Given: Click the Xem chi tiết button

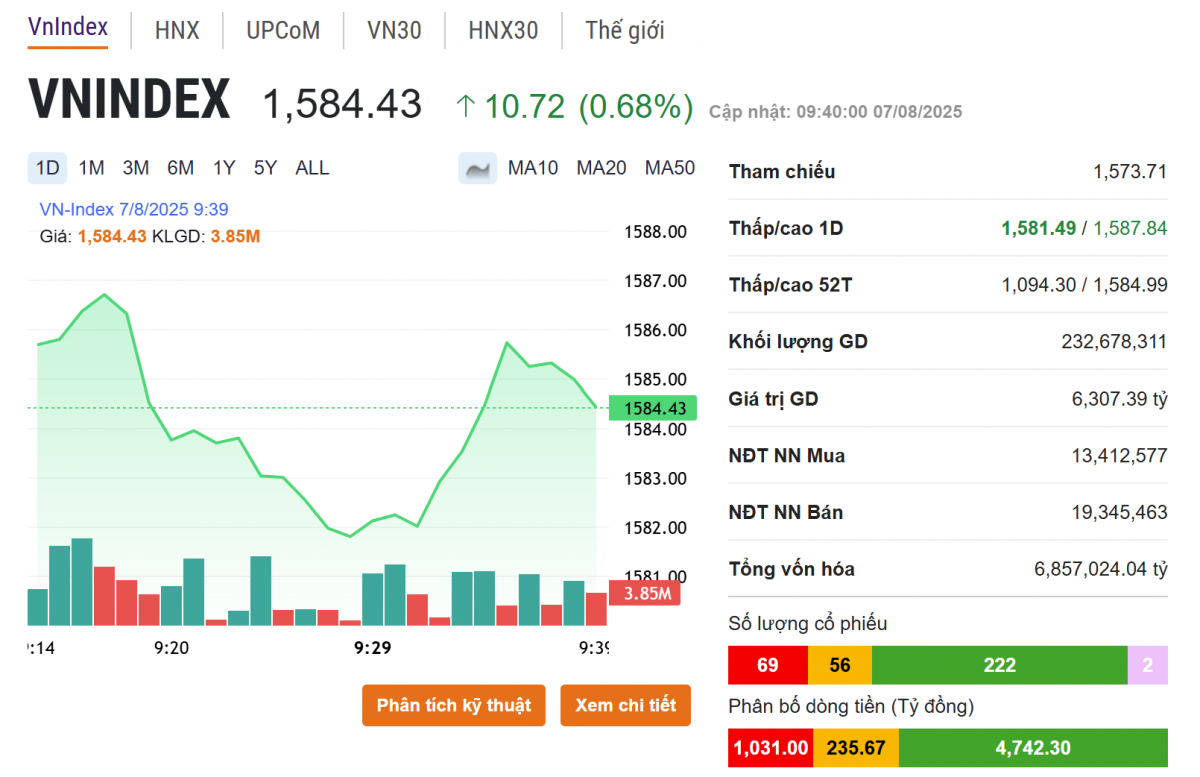Looking at the screenshot, I should coord(626,705).
